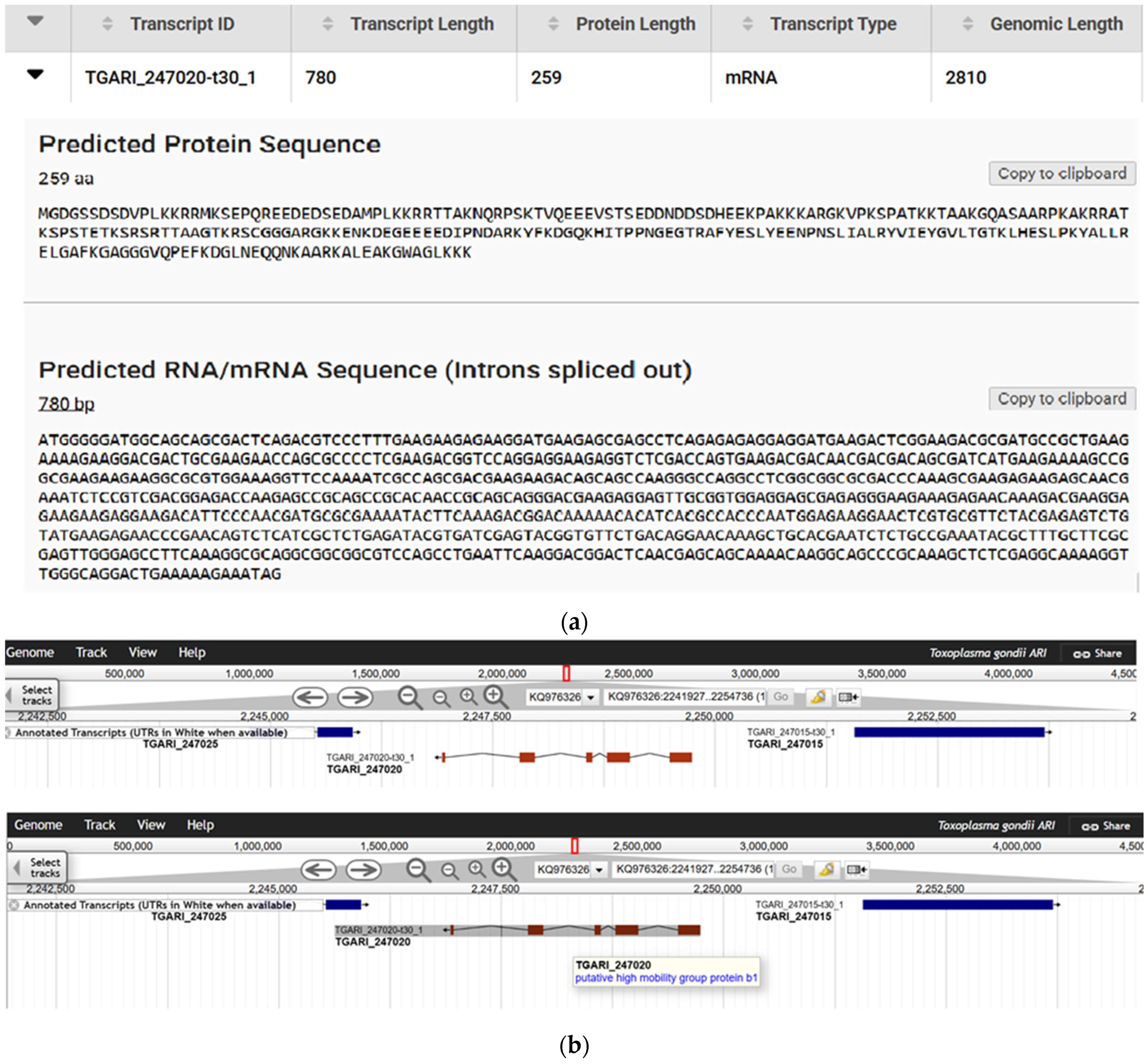
Task: Click Go button in lower browser
Action: coord(789,869)
